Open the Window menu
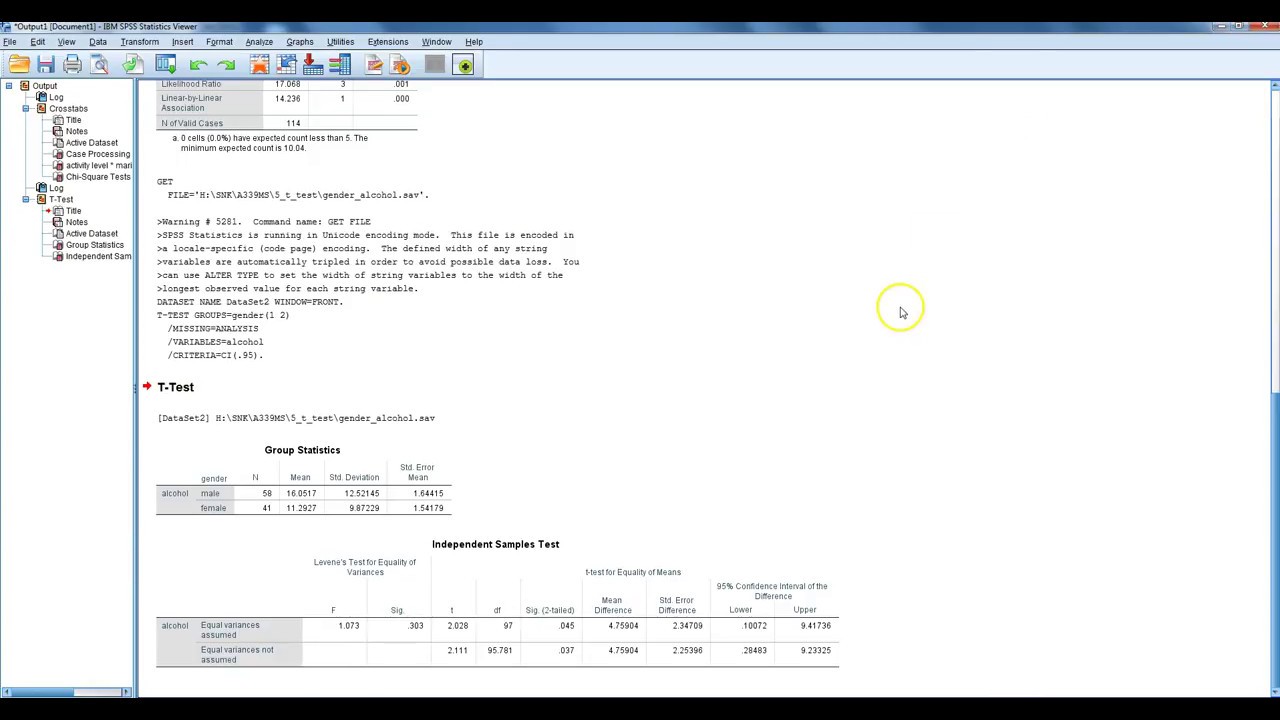 click(x=436, y=42)
